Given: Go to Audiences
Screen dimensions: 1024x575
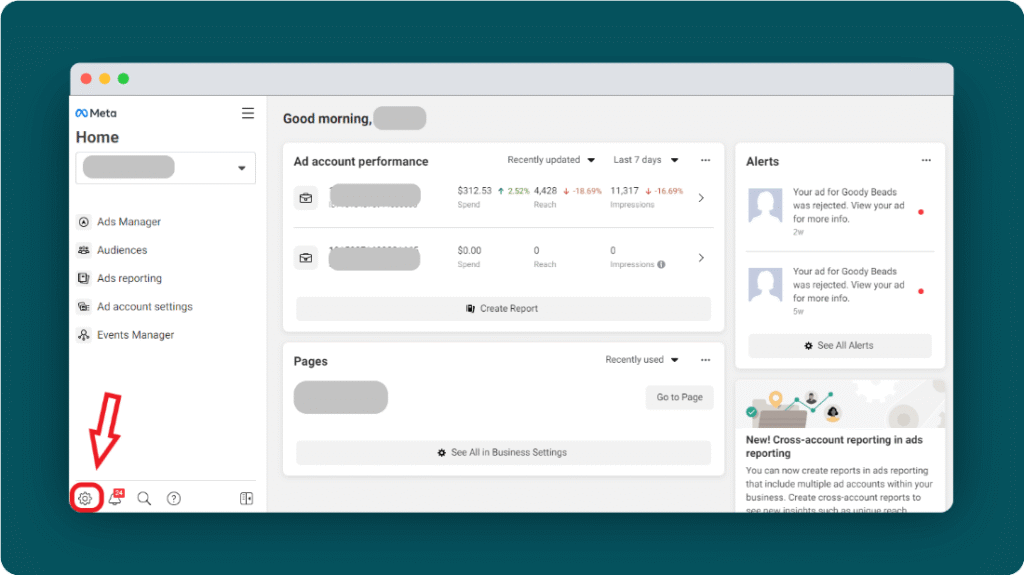Looking at the screenshot, I should pyautogui.click(x=122, y=250).
